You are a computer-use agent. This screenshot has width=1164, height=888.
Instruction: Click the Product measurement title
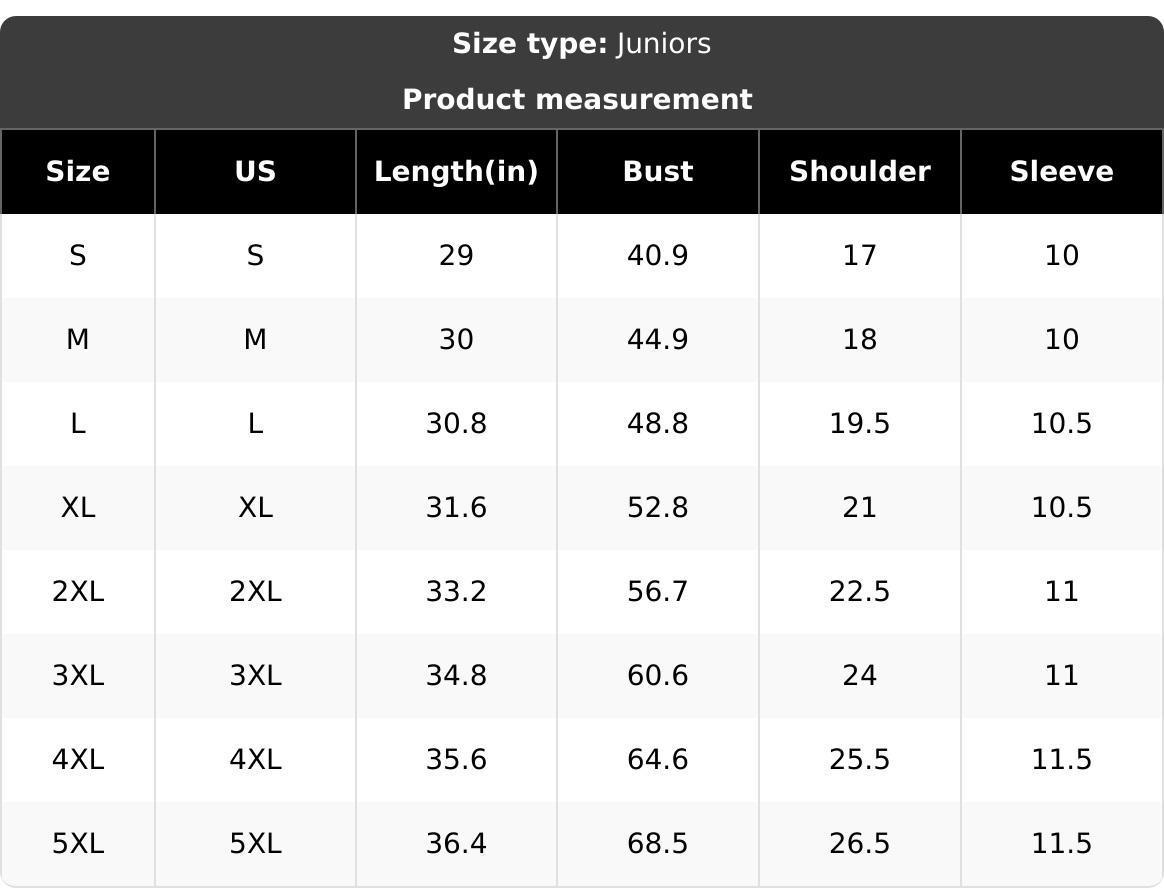577,100
